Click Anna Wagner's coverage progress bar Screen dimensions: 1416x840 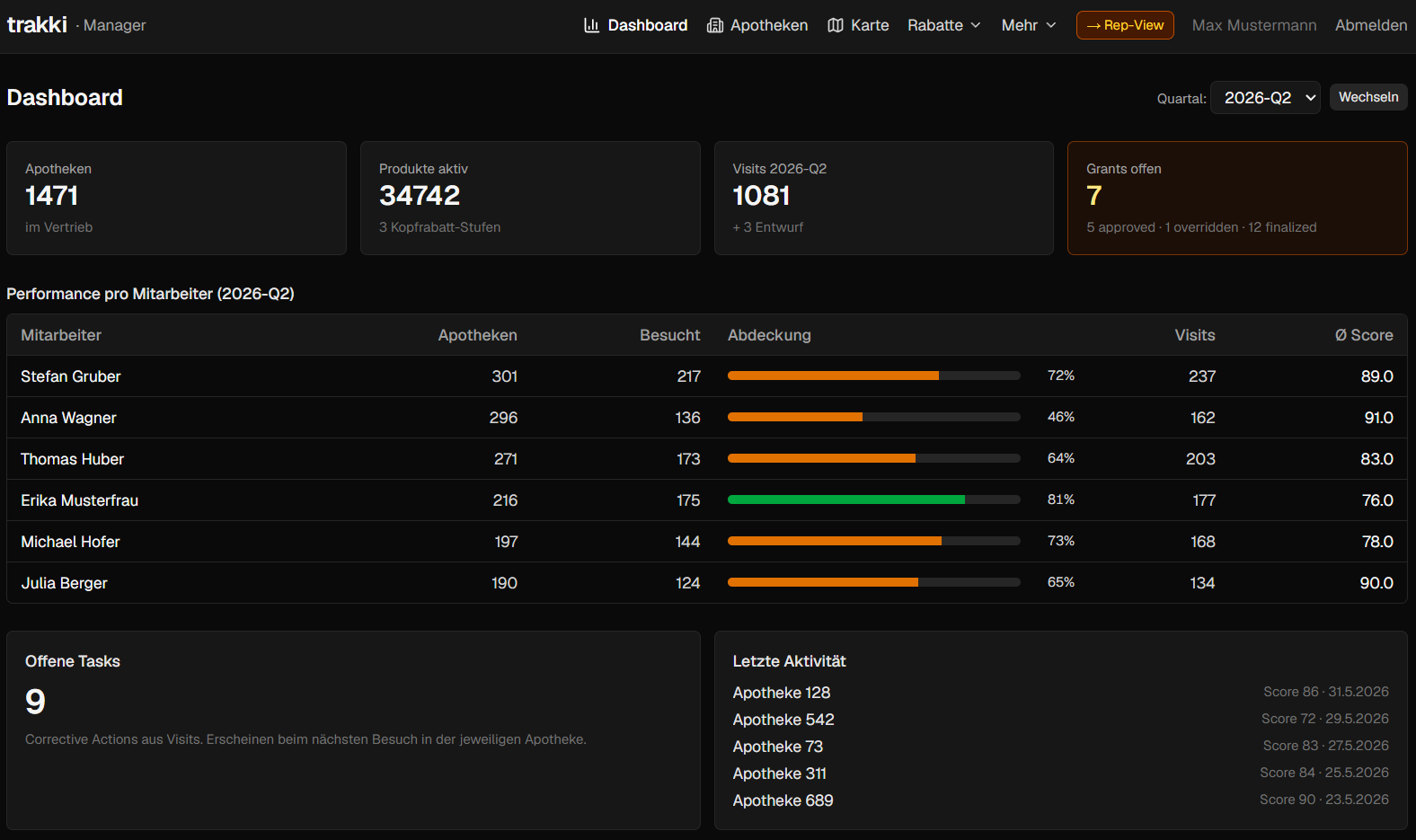(x=874, y=417)
